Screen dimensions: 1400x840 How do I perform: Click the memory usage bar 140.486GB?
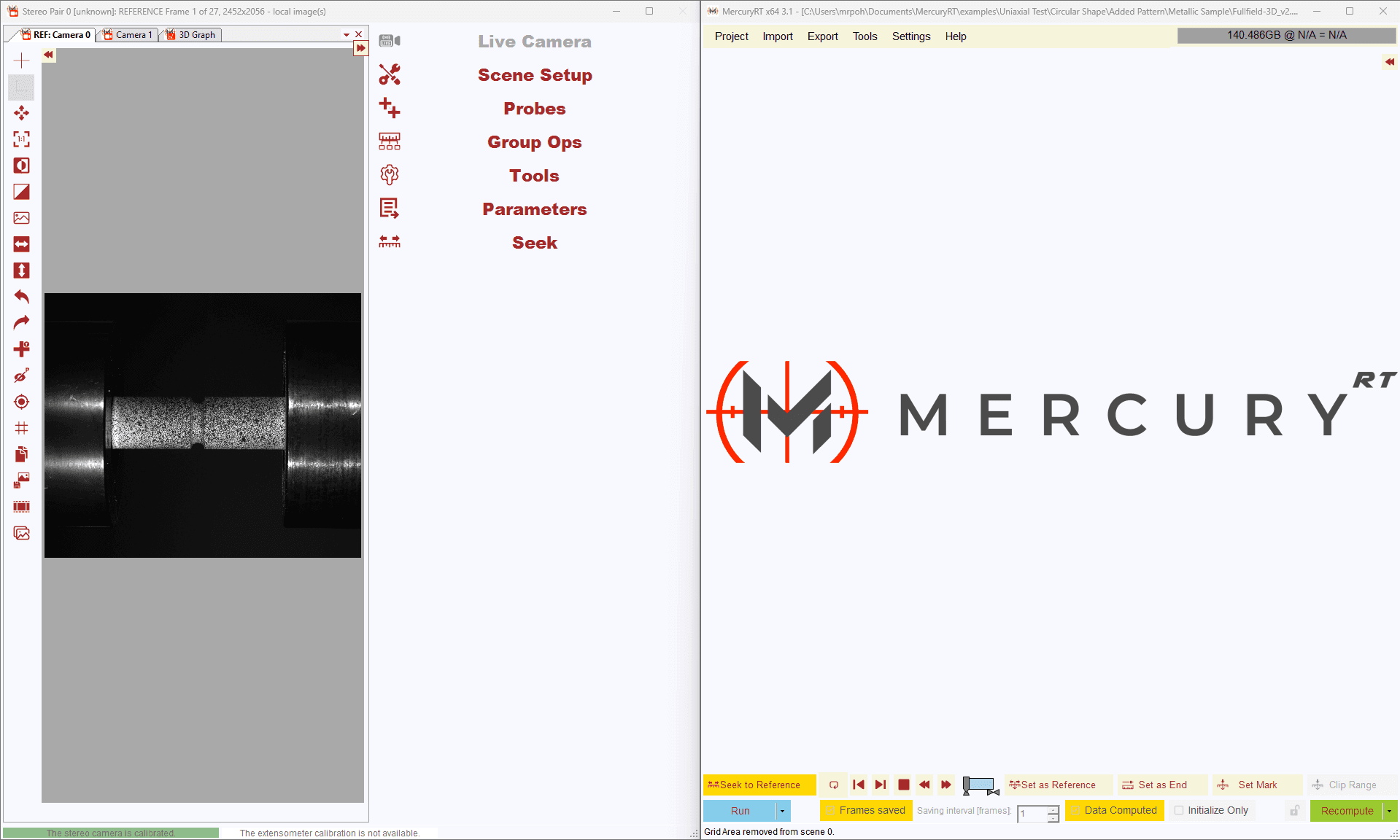(x=1286, y=35)
